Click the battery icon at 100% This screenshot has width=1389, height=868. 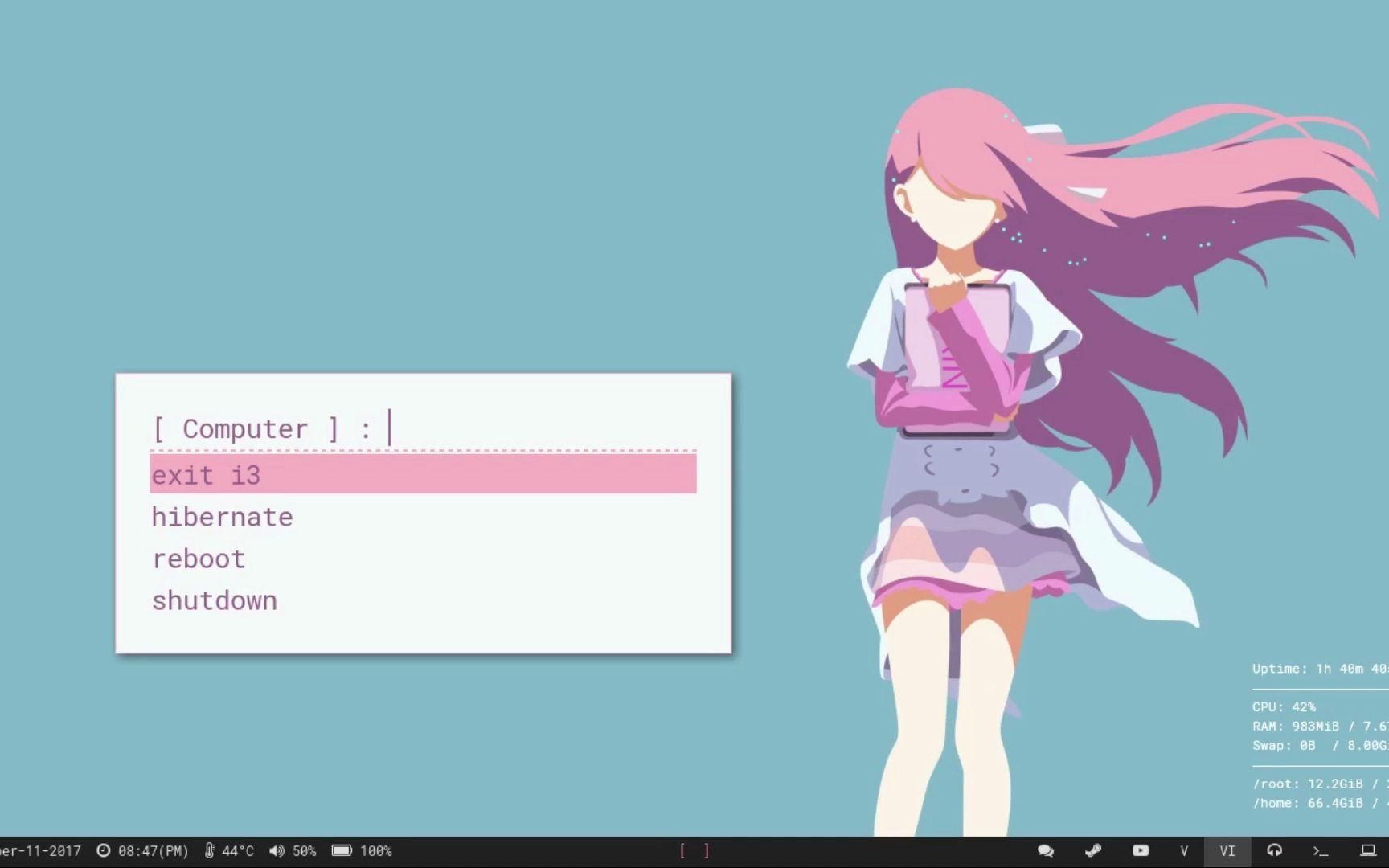[343, 851]
